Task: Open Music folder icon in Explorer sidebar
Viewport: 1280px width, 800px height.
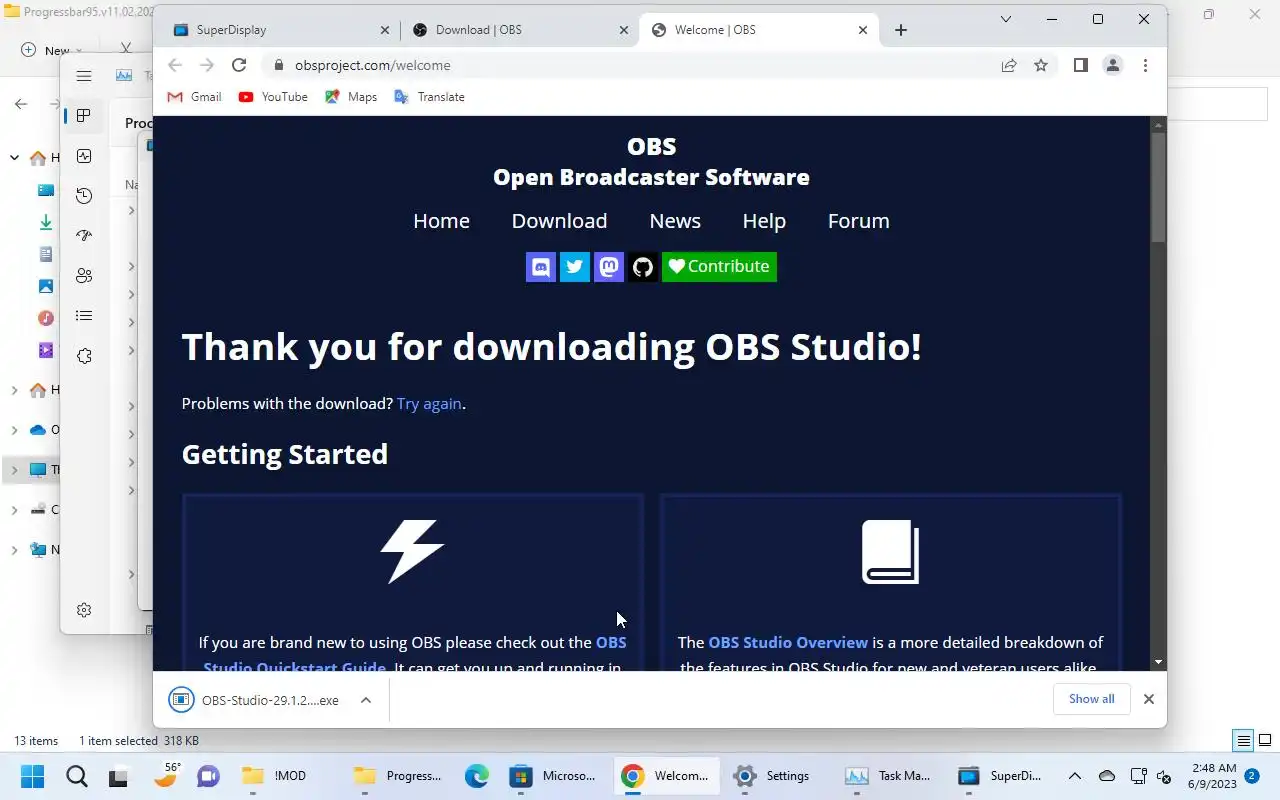Action: pos(46,318)
